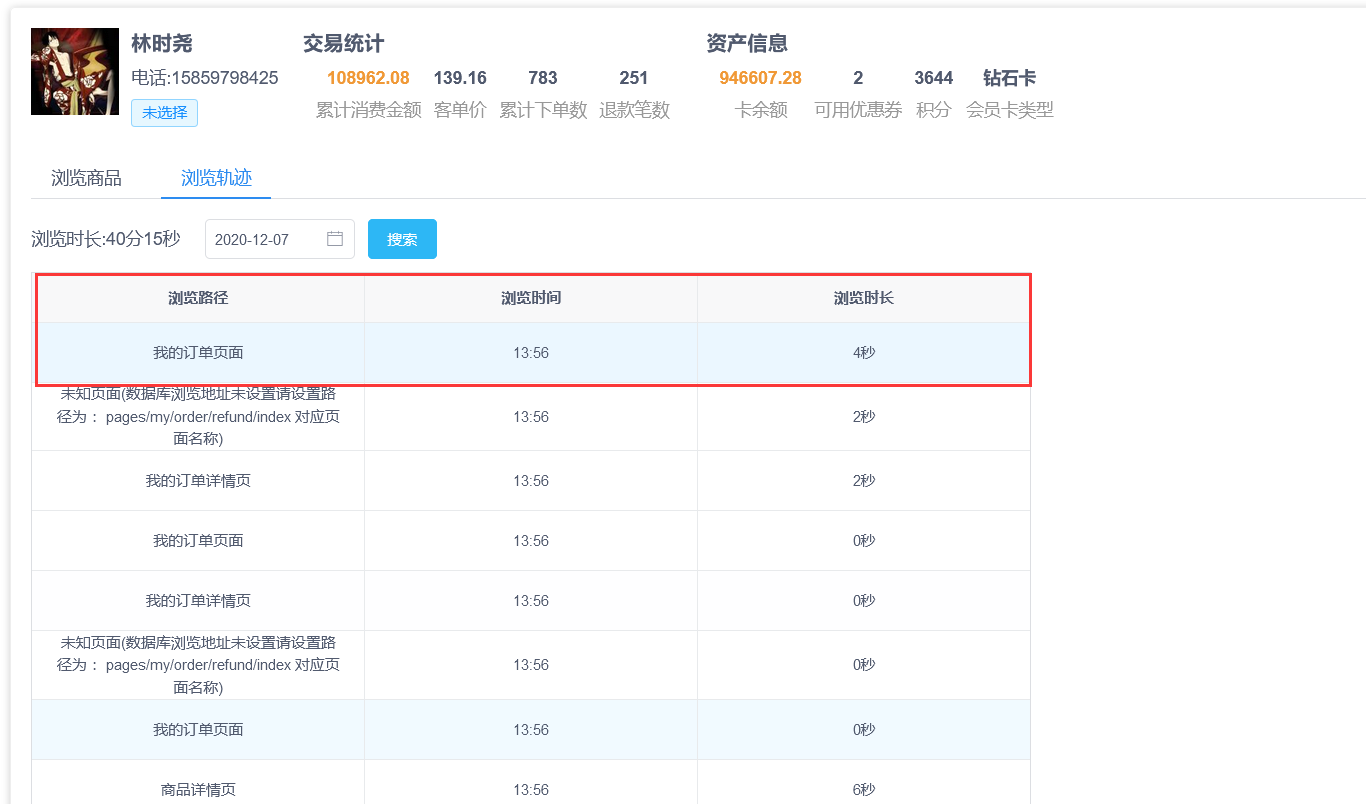Screen dimensions: 1366x804
Task: Click the 卡余额 label
Action: tap(761, 110)
